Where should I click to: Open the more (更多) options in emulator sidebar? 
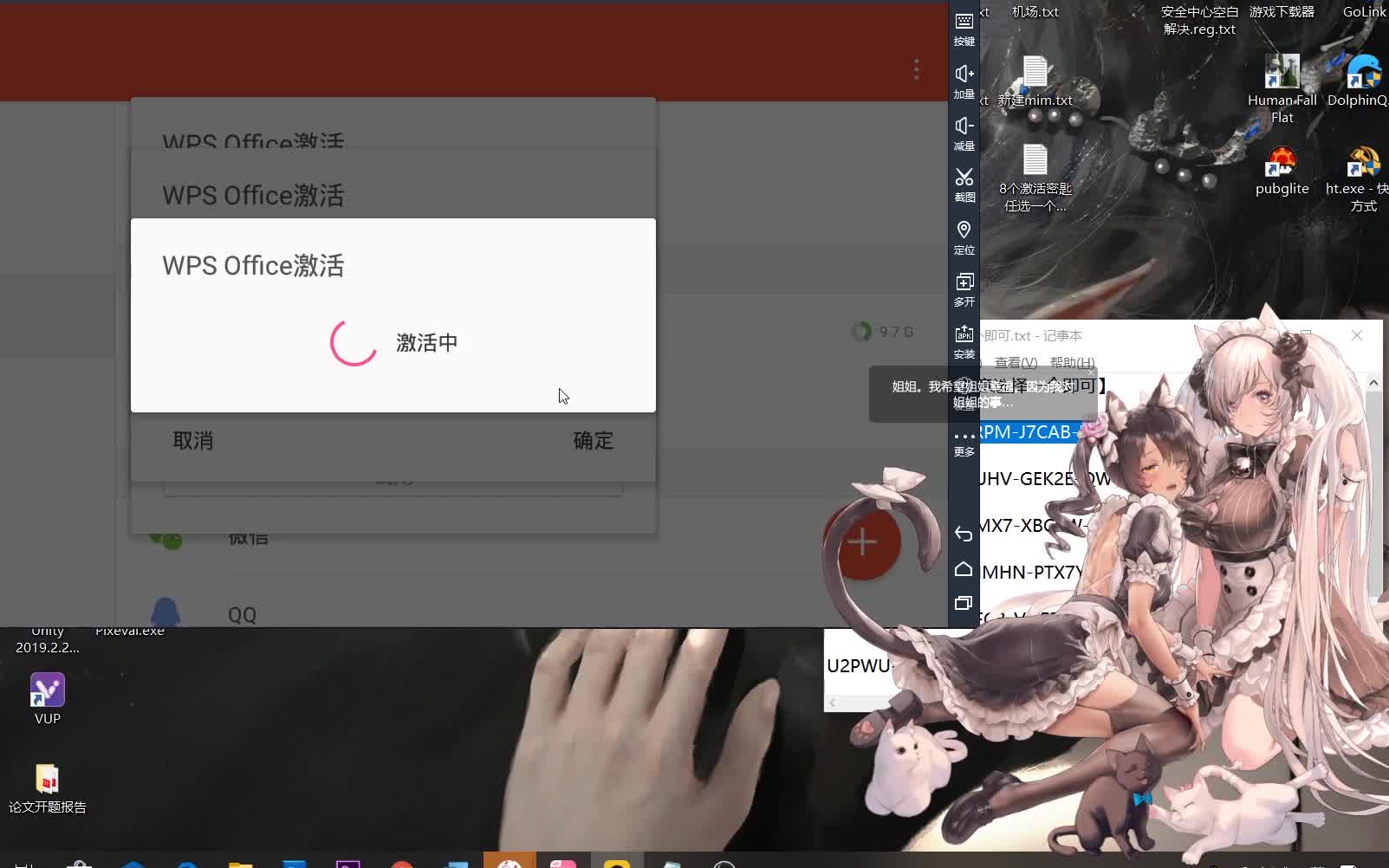tap(964, 443)
